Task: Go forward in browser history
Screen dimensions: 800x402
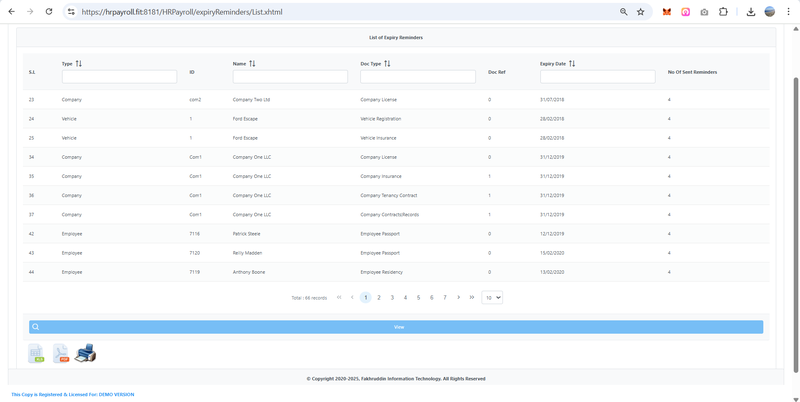Action: (x=30, y=12)
